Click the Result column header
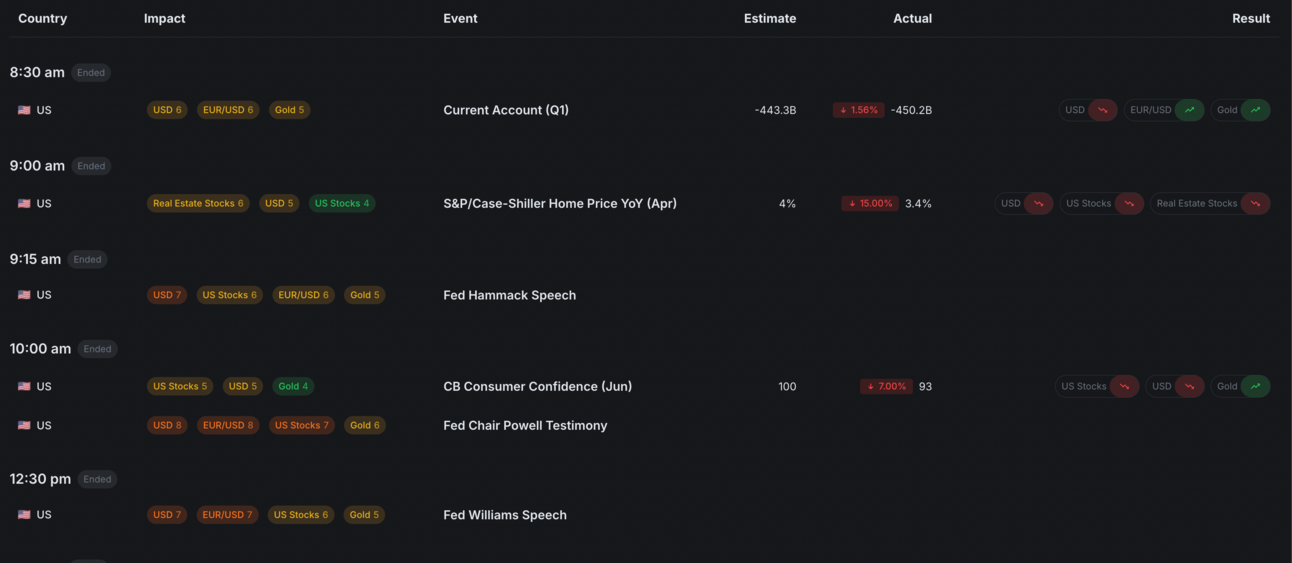Image resolution: width=1292 pixels, height=563 pixels. (1250, 18)
